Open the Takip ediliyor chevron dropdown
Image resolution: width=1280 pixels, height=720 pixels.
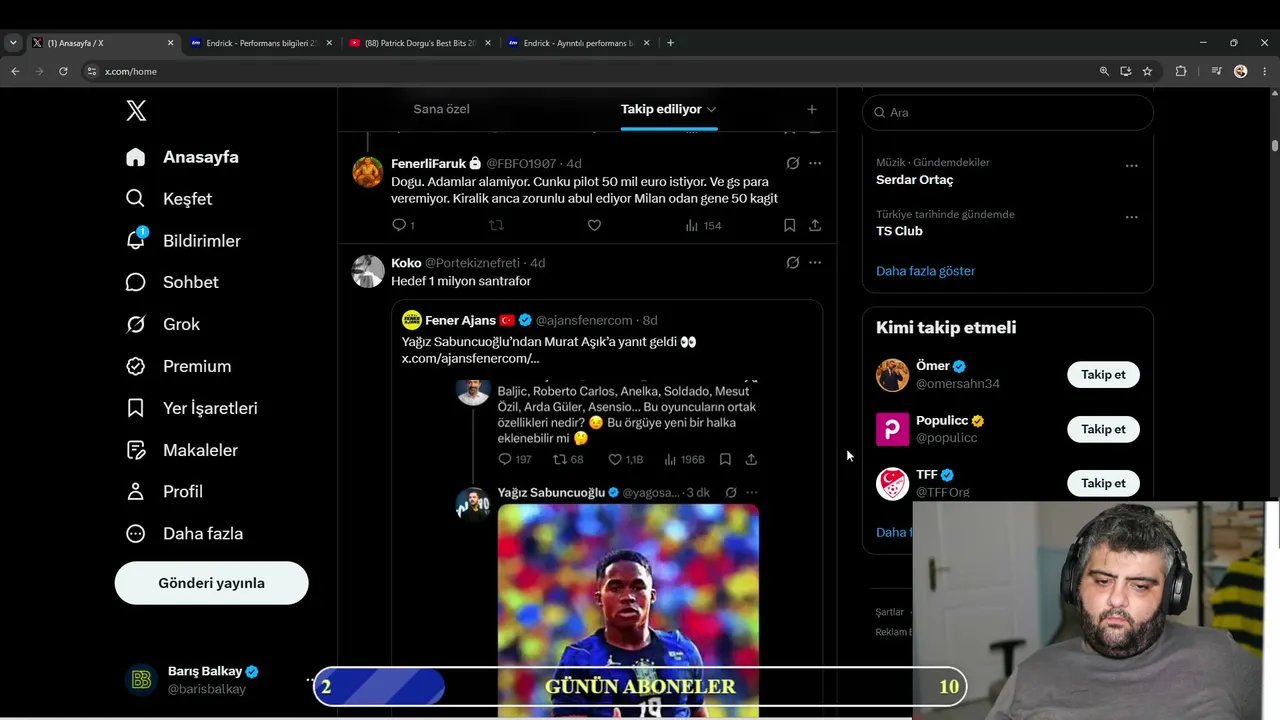[x=711, y=109]
